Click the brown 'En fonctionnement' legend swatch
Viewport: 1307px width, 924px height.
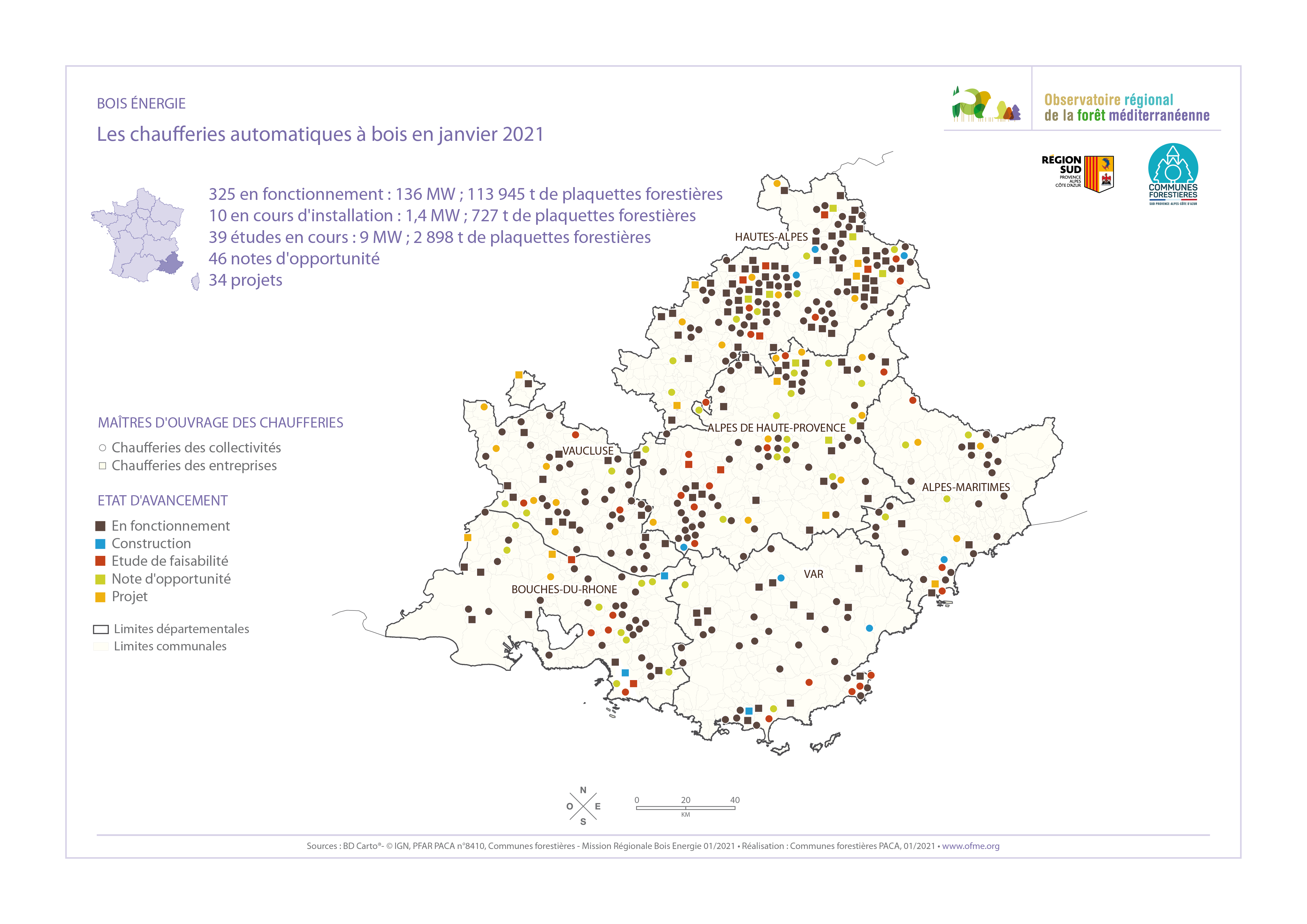point(100,526)
